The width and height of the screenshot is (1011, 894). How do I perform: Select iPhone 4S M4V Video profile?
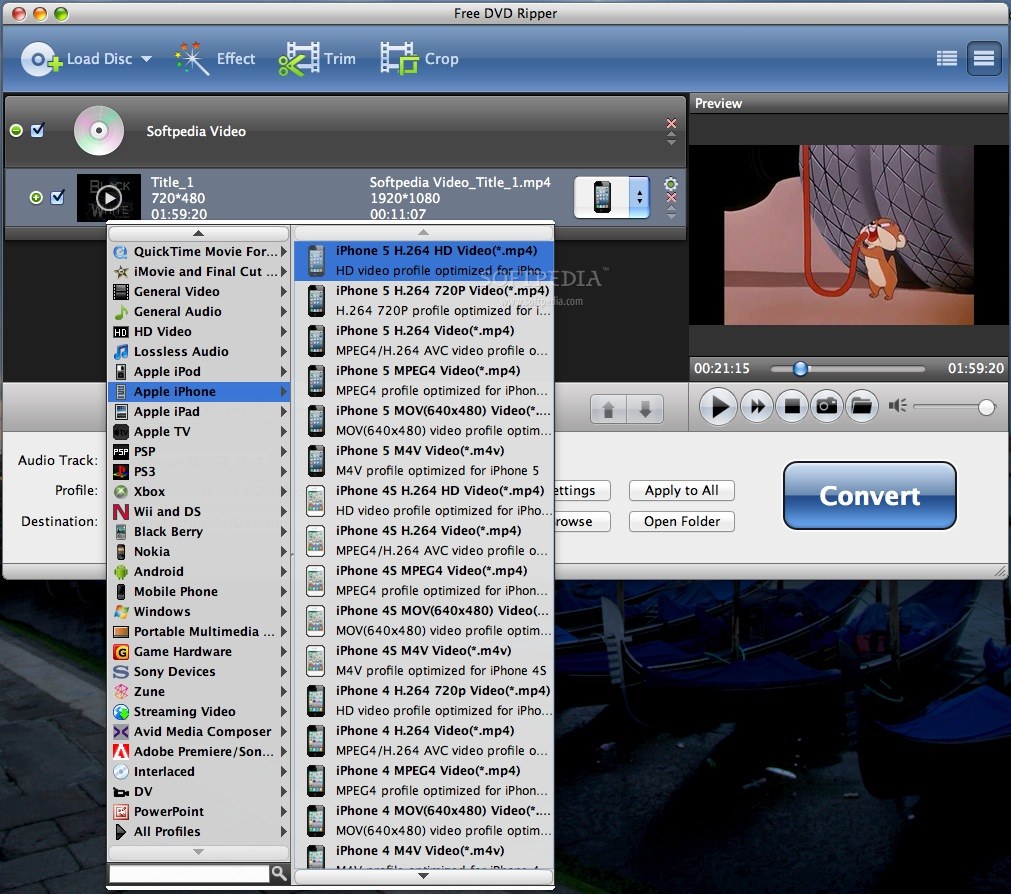coord(424,660)
